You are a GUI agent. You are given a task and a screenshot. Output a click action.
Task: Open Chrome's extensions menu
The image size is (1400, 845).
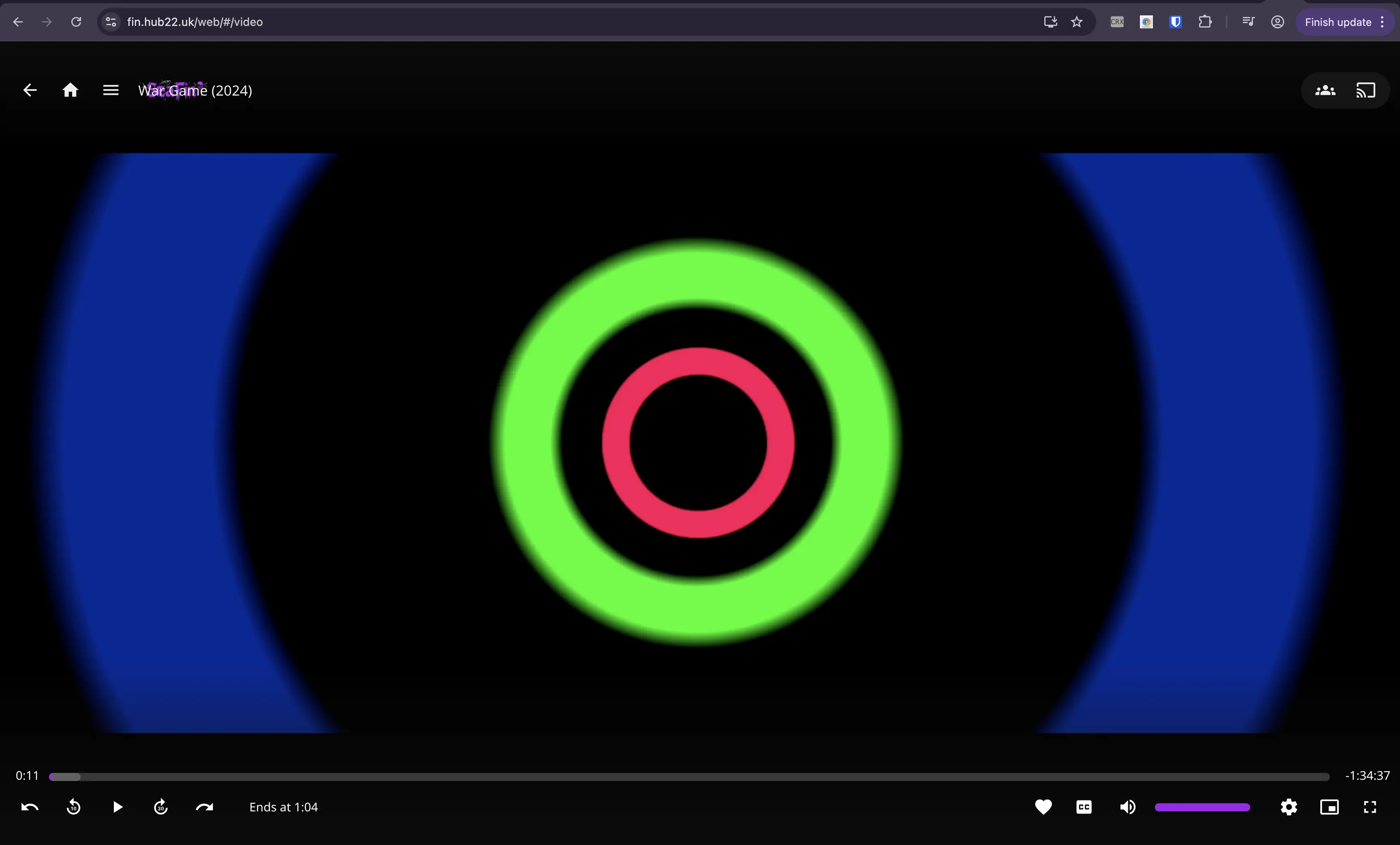pos(1206,22)
